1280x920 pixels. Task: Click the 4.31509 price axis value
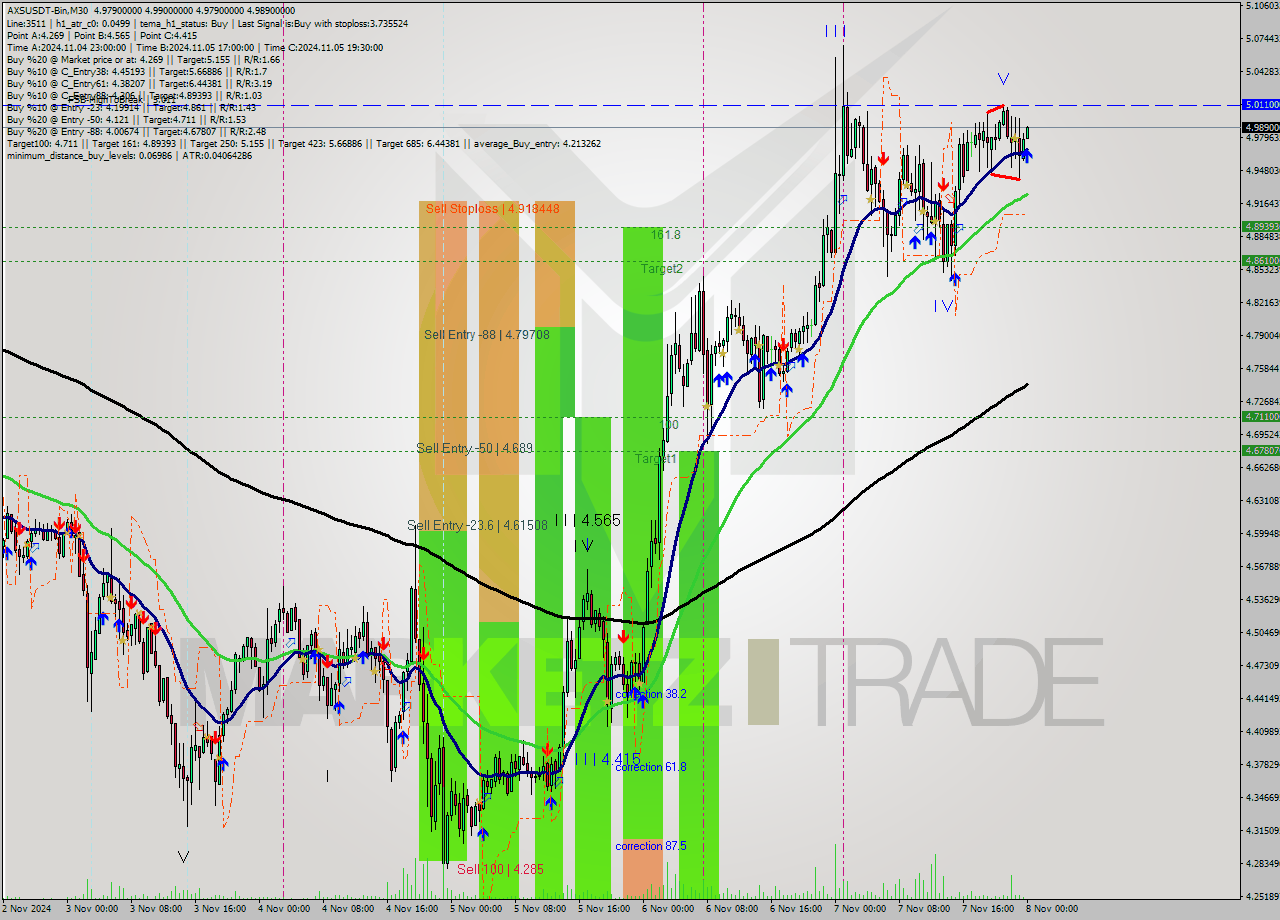[x=1261, y=830]
